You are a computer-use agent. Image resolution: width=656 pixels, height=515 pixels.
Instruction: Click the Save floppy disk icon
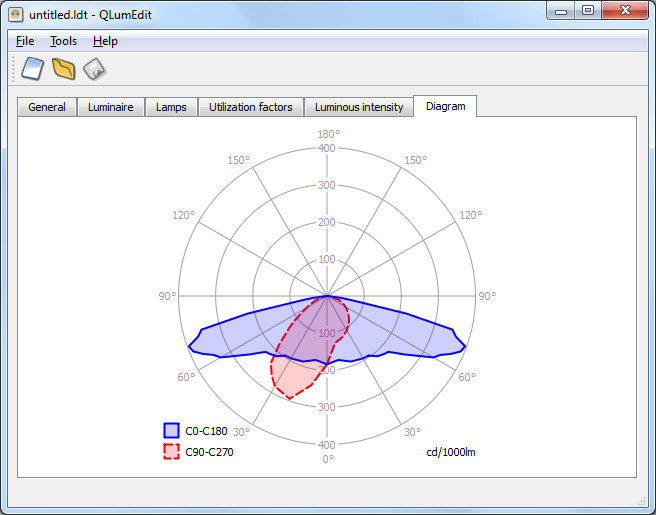click(x=95, y=69)
